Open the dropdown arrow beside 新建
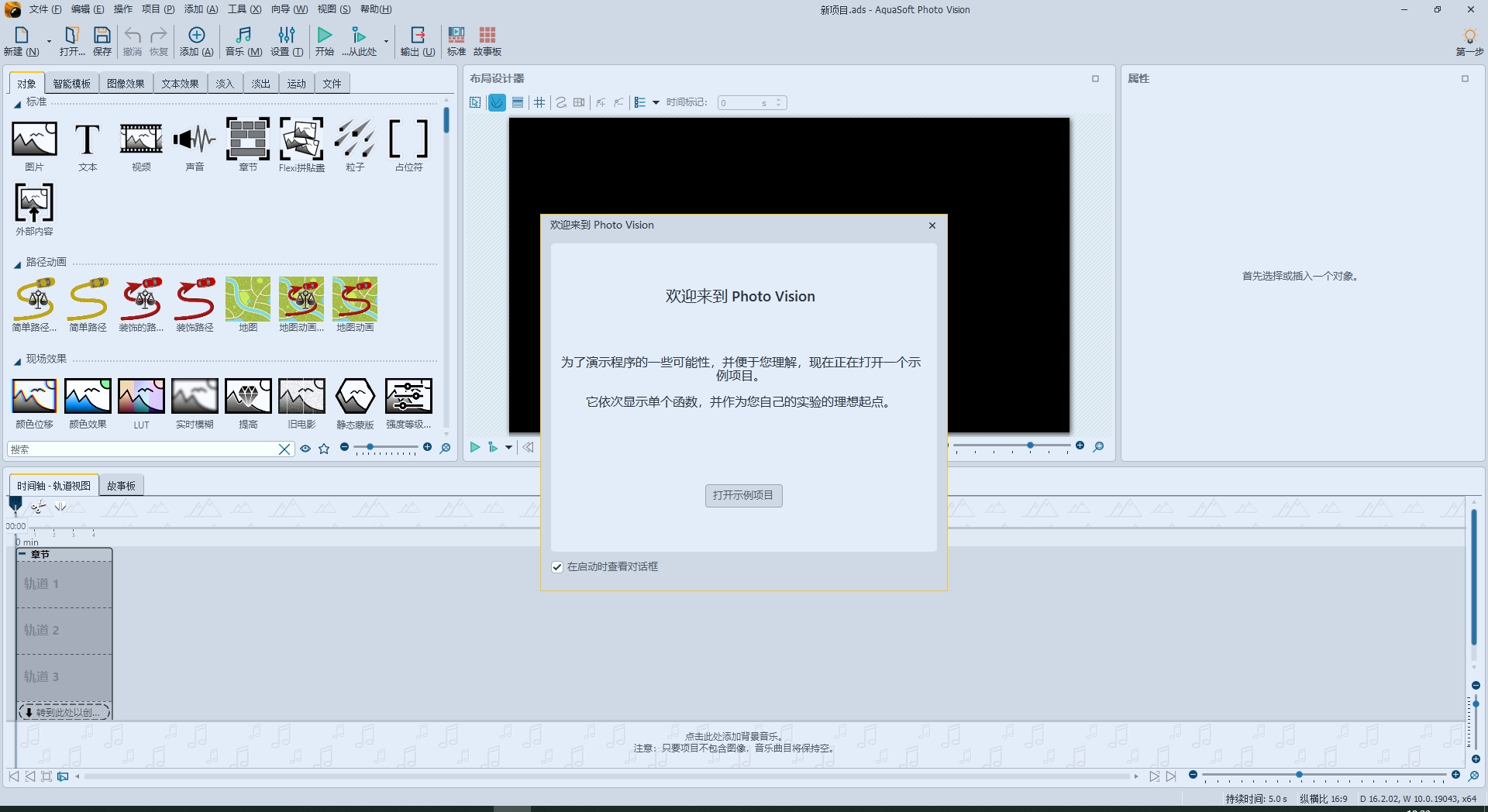The image size is (1488, 812). pos(49,40)
